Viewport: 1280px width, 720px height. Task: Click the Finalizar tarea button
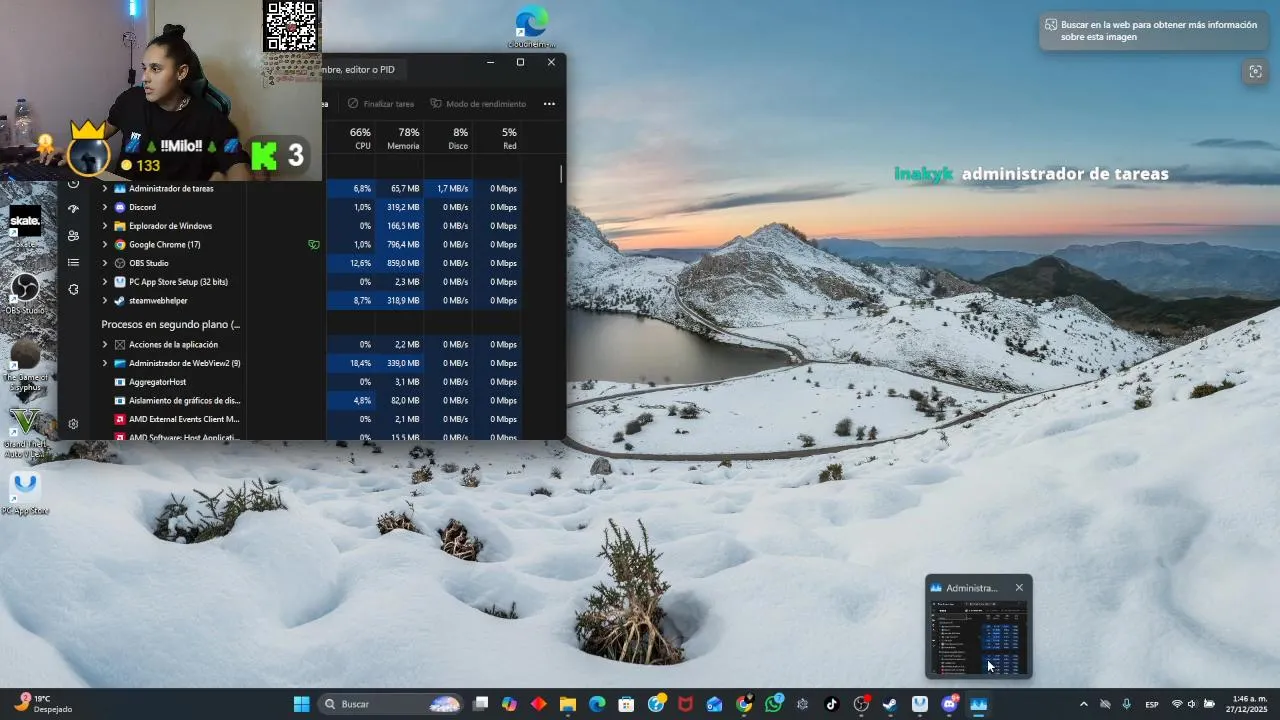point(381,104)
